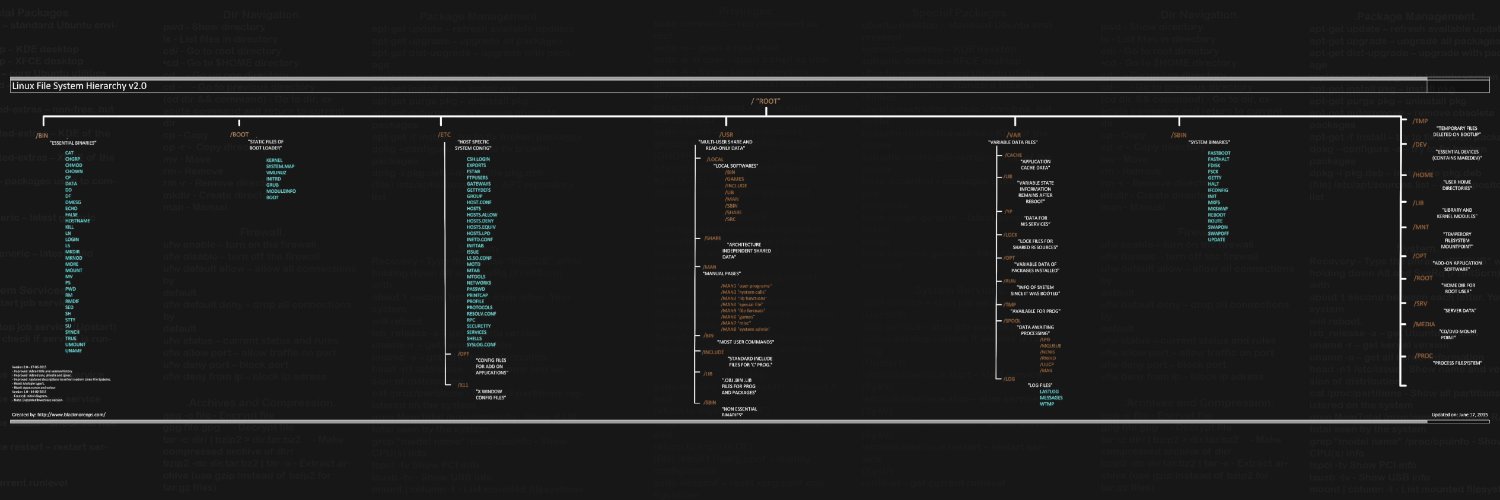Click SWAPOFF in the /SBIN list

click(x=1218, y=233)
